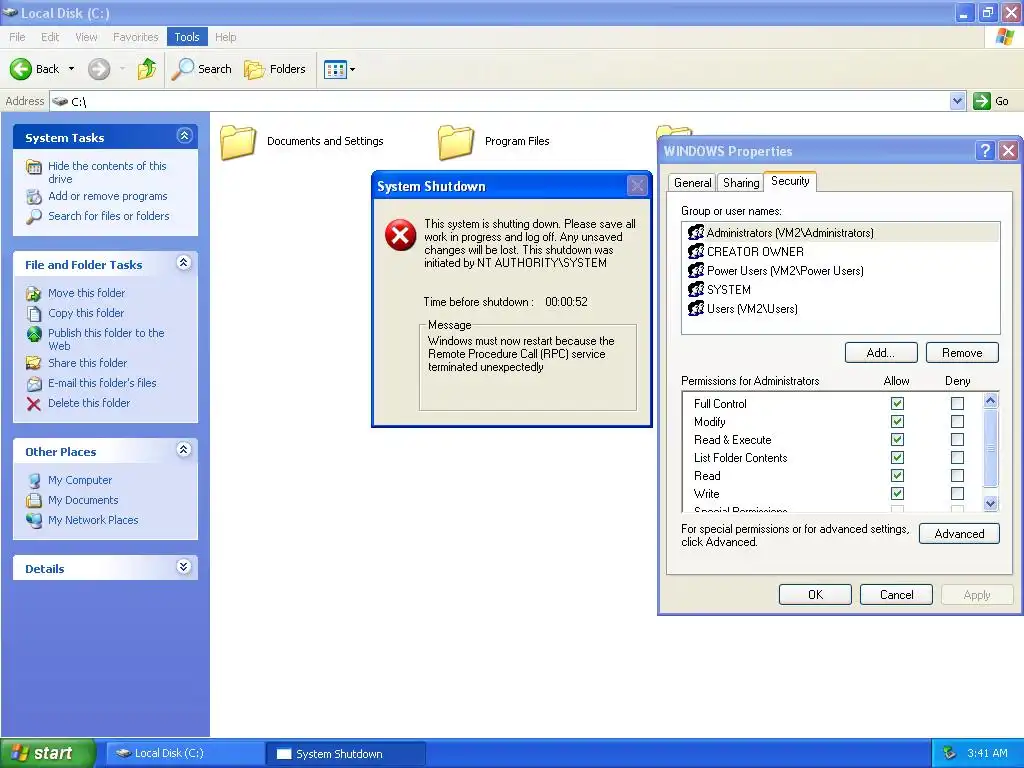Toggle Deny checkbox for Full Control
1024x768 pixels.
[x=957, y=404]
